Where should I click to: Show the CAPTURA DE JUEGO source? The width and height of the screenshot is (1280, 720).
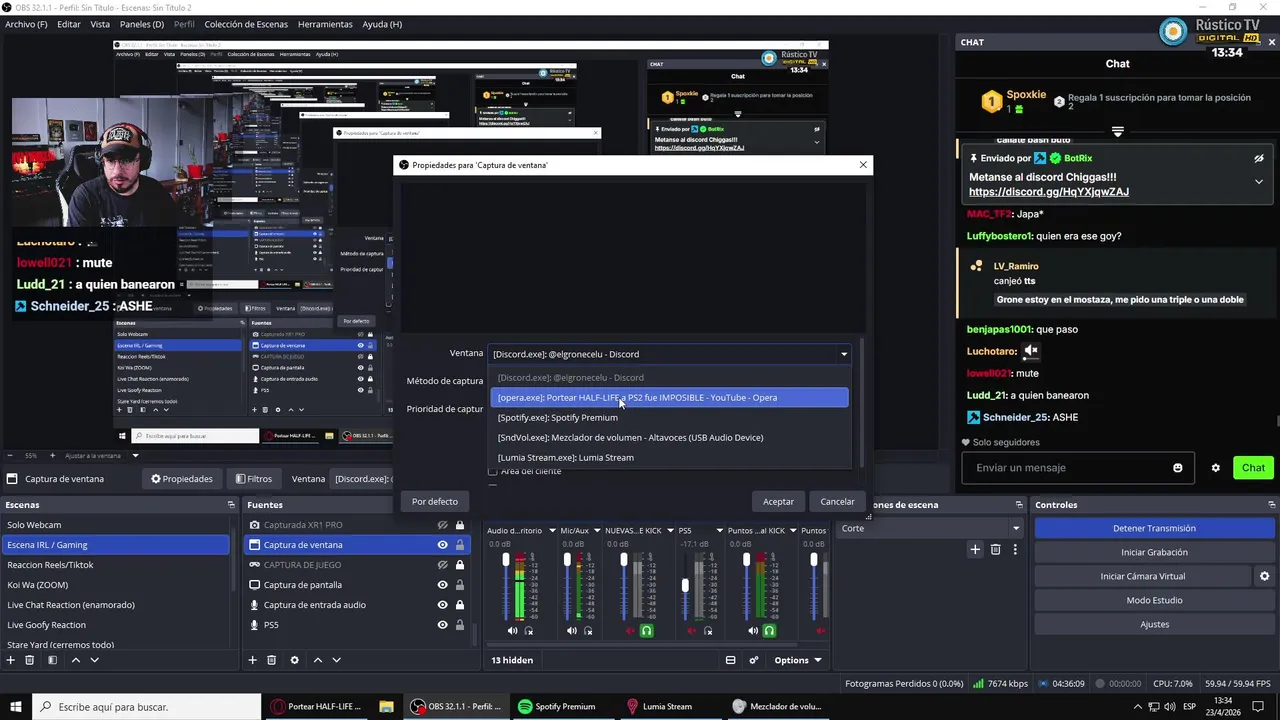[442, 565]
